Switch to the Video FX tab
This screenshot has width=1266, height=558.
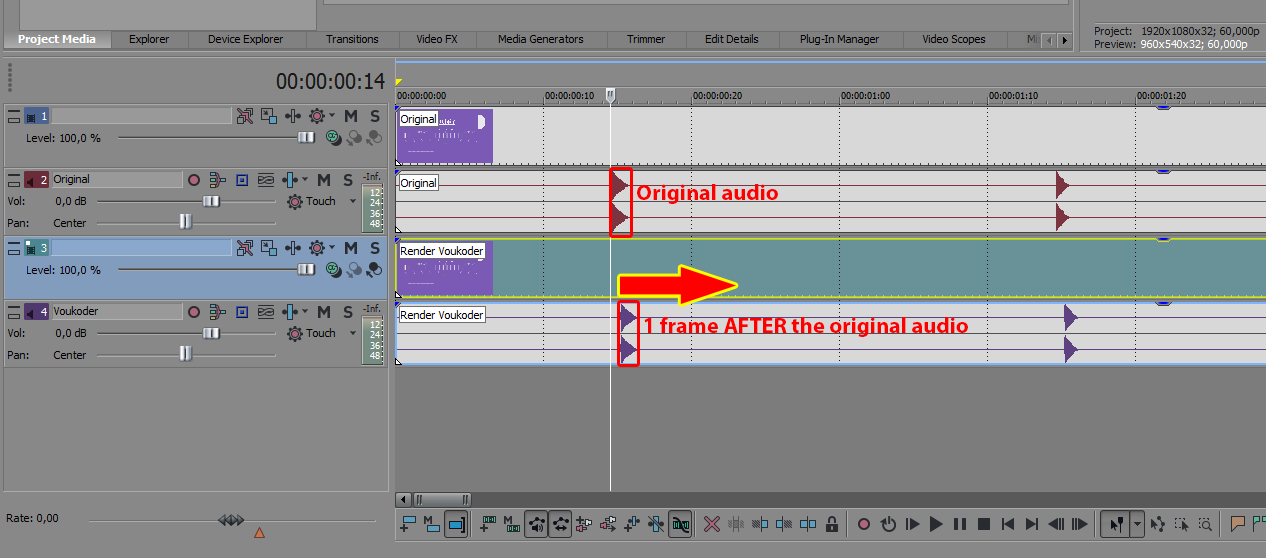click(436, 39)
